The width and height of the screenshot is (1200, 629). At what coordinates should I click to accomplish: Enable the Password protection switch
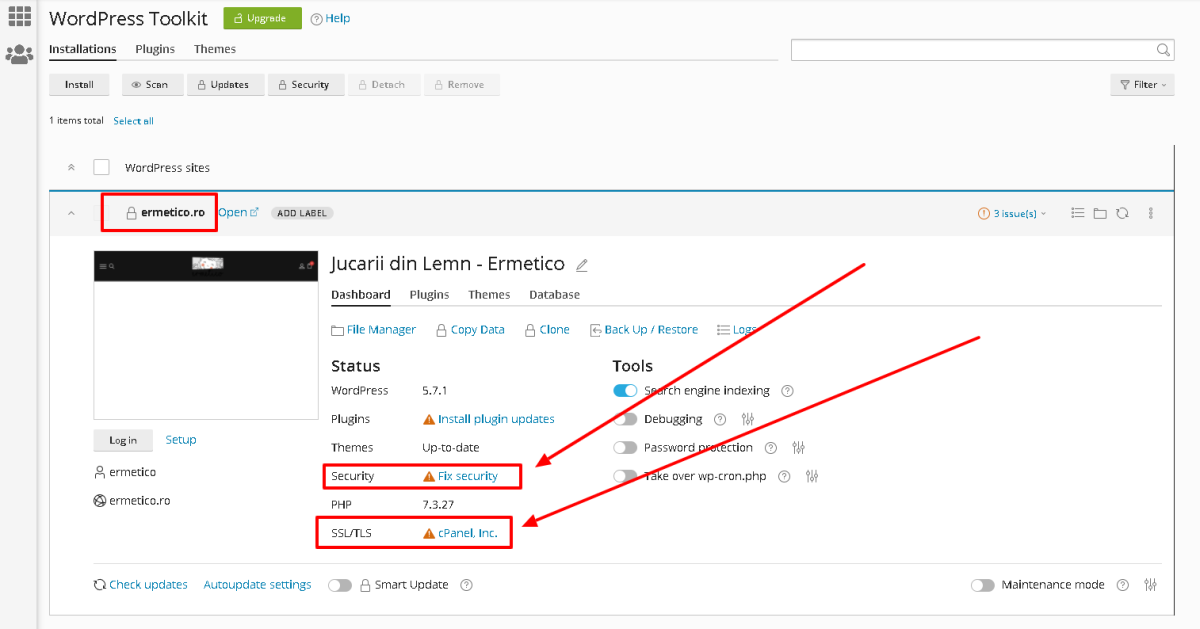click(625, 448)
